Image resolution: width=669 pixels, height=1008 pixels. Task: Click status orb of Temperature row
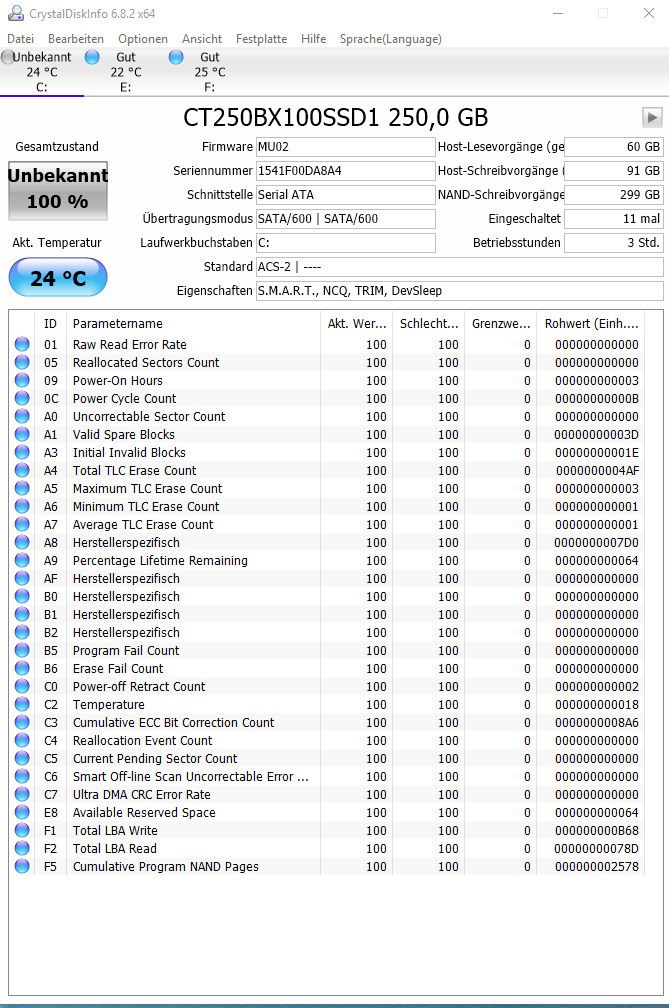(22, 704)
